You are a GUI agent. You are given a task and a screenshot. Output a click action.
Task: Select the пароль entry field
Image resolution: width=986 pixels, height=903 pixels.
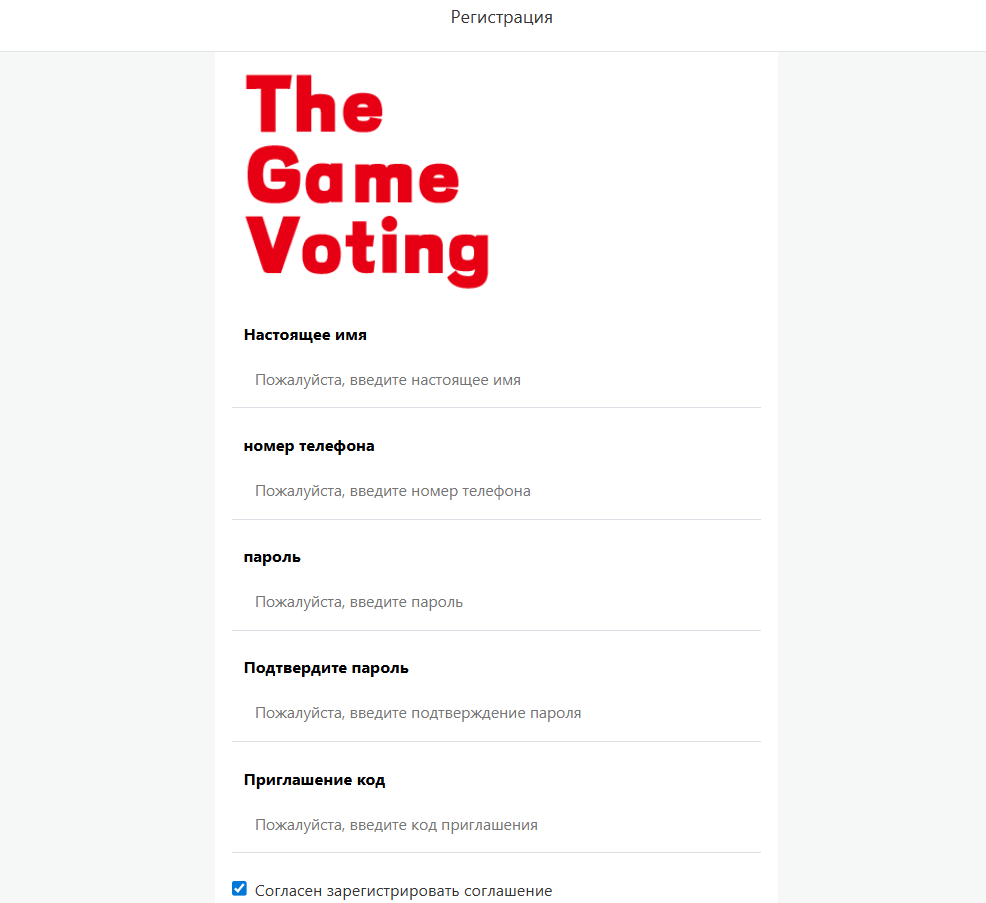tap(495, 602)
